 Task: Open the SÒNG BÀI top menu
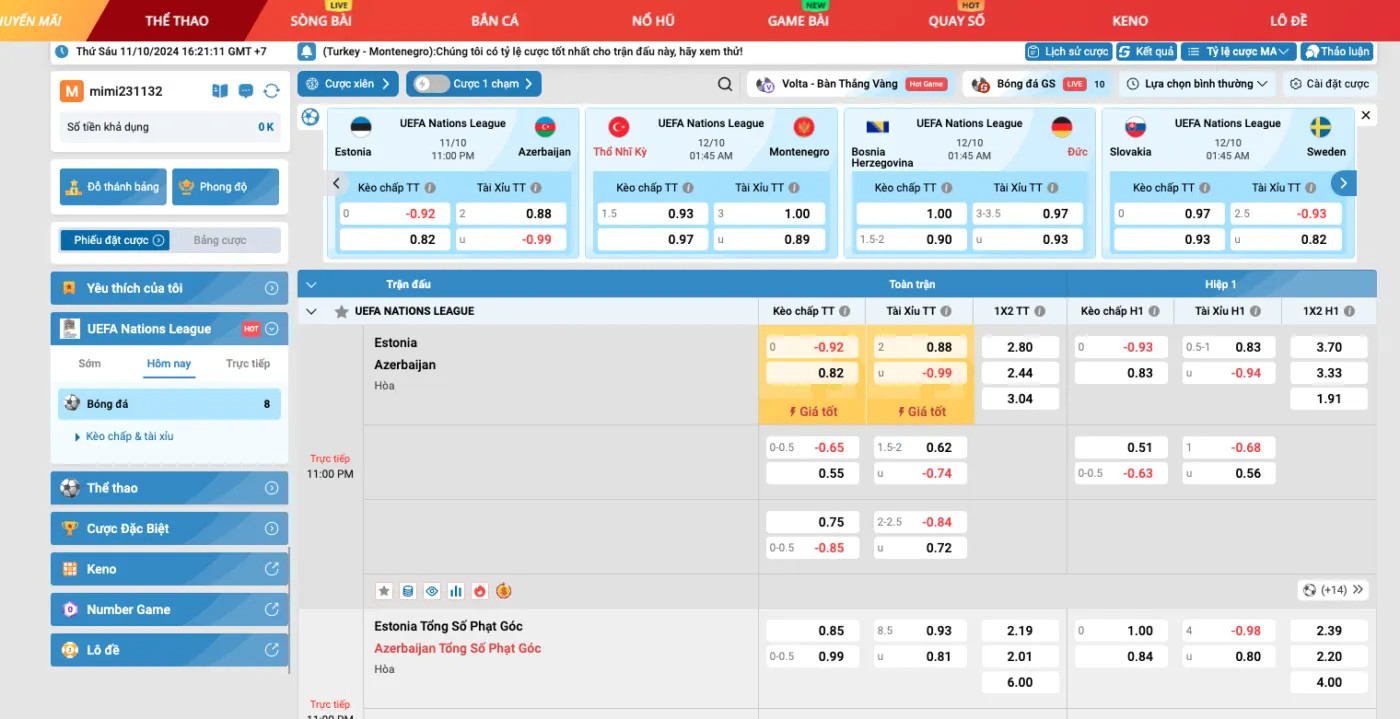(x=323, y=20)
